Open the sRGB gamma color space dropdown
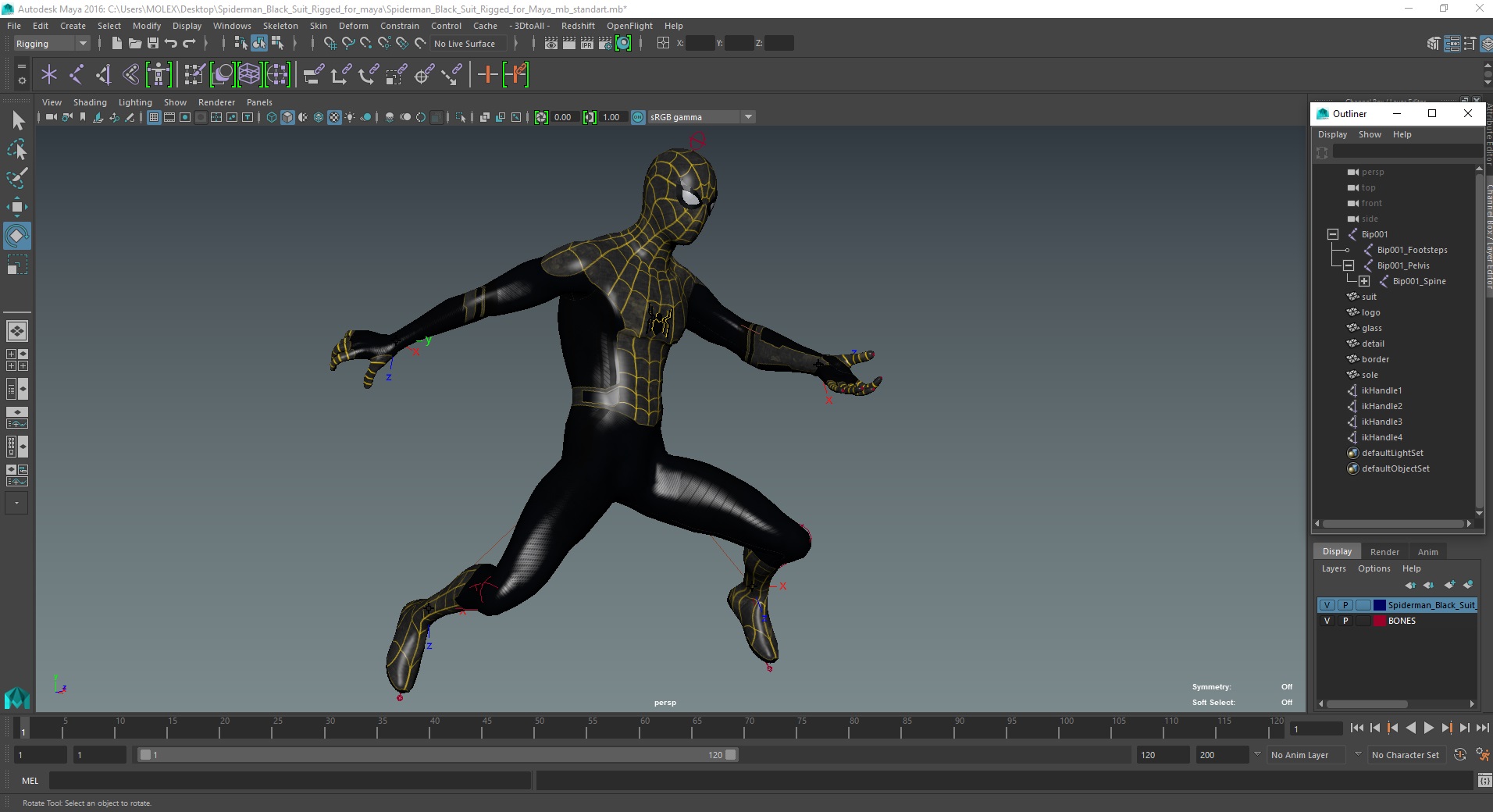 tap(748, 117)
